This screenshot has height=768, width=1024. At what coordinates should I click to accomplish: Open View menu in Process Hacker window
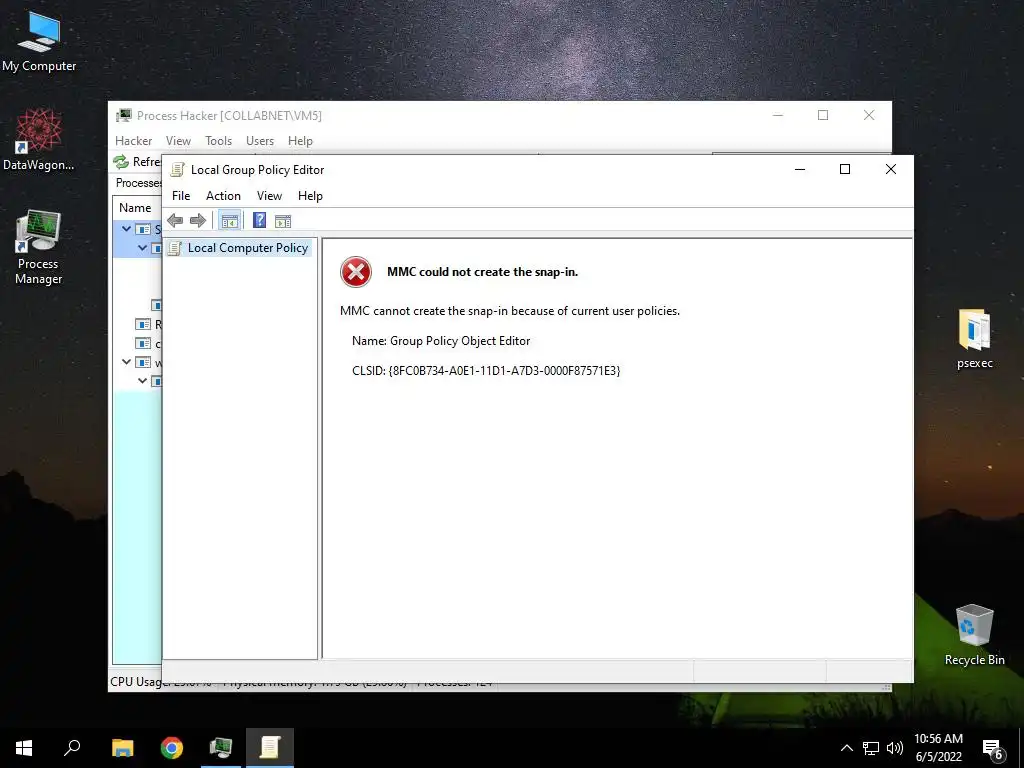[178, 141]
